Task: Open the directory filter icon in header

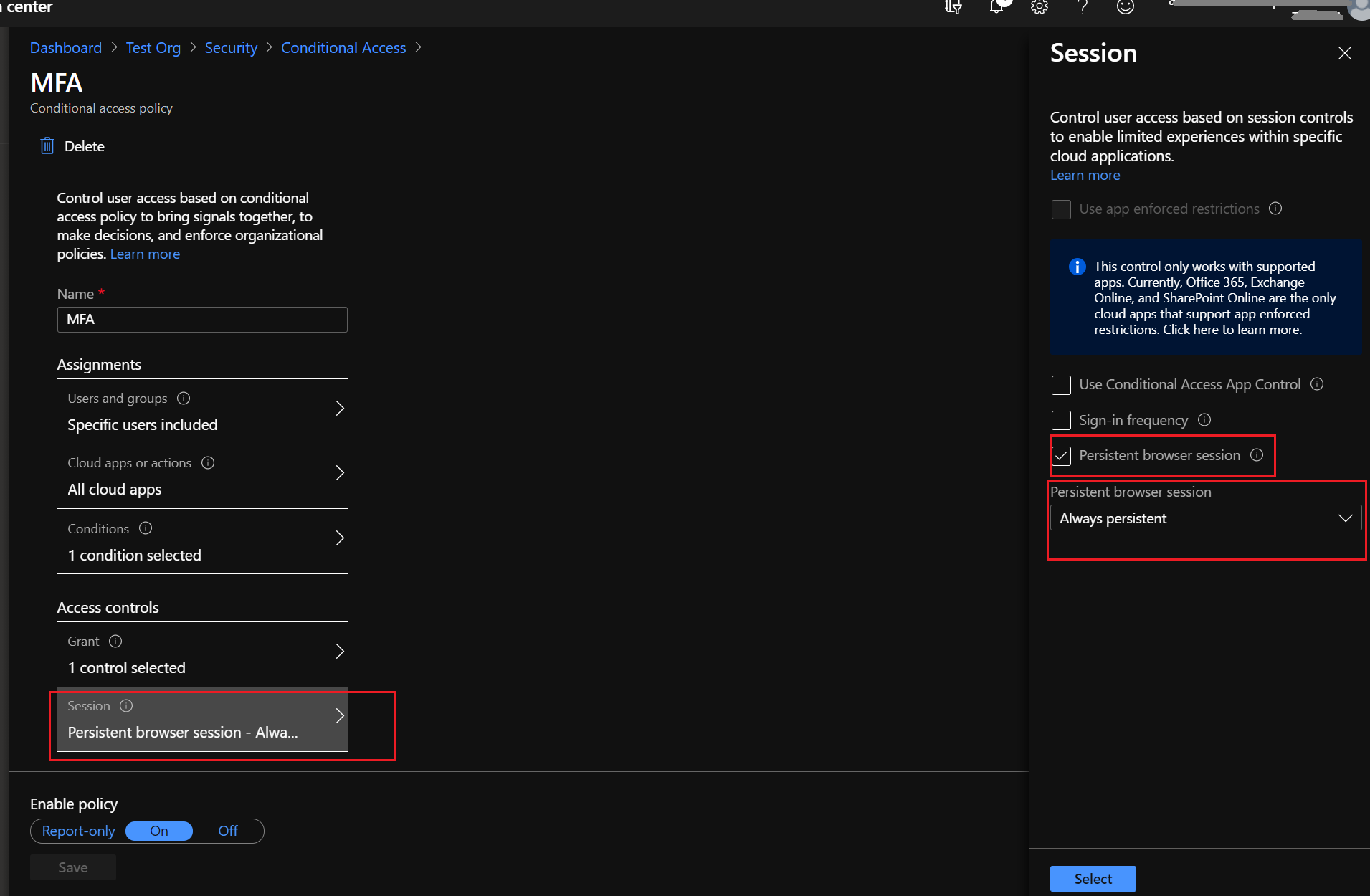Action: [x=953, y=7]
